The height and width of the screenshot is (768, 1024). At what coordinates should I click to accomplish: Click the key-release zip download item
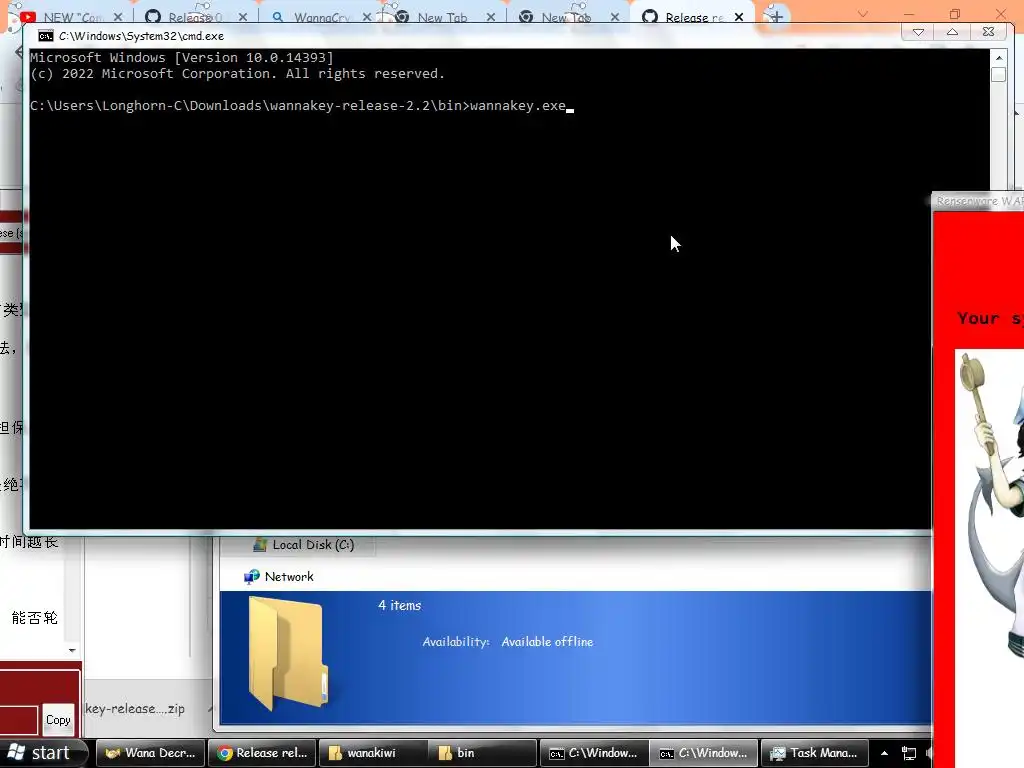[x=135, y=709]
